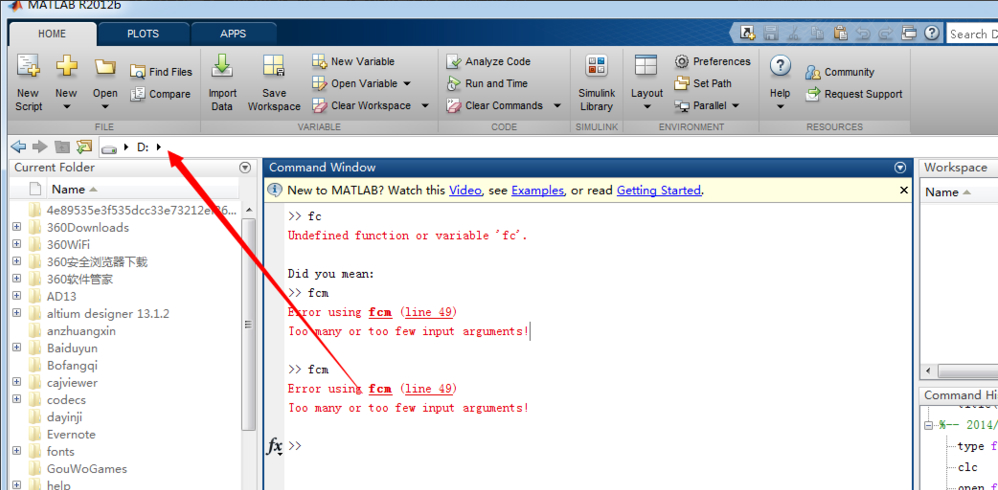Collapse the 2014 Command History node
The height and width of the screenshot is (490, 998).
[929, 426]
